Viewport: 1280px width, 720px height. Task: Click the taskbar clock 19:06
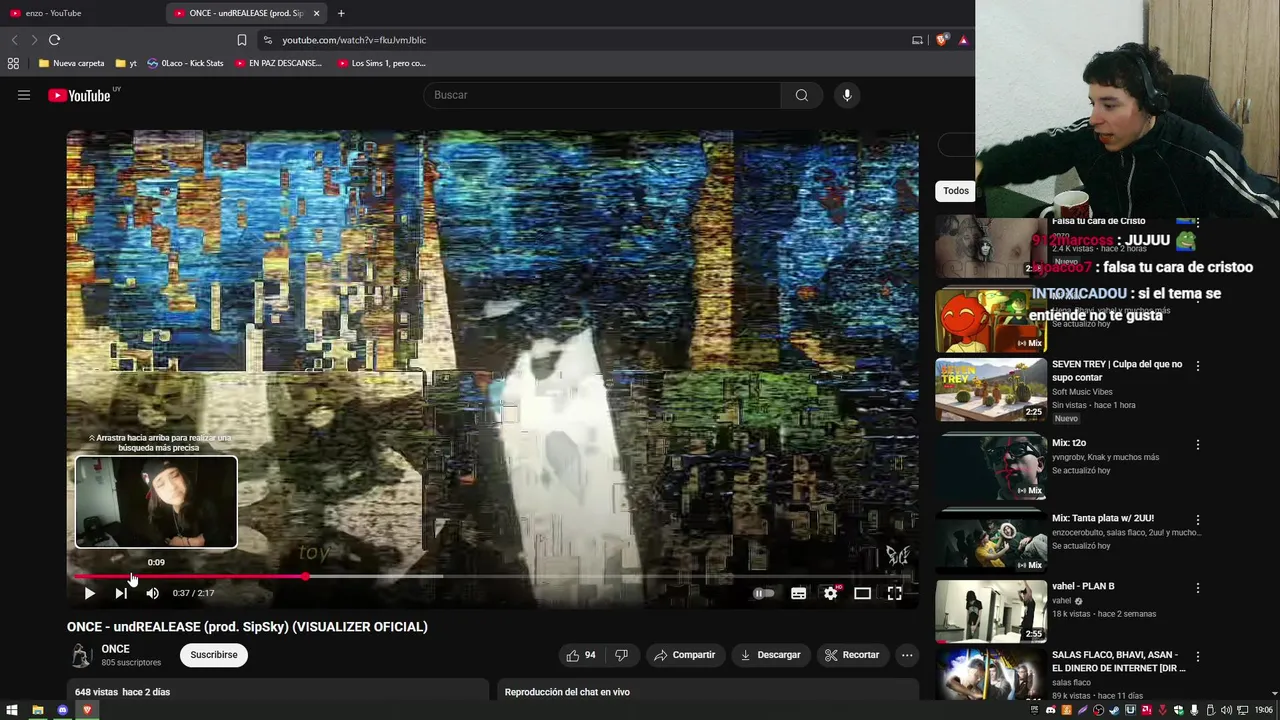click(x=1264, y=710)
